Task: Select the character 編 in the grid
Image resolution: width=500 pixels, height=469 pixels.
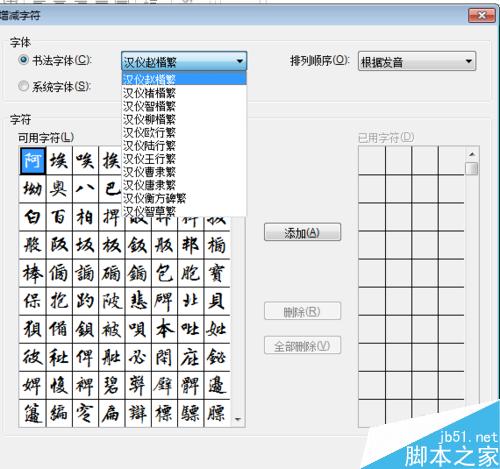Action: tap(59, 413)
